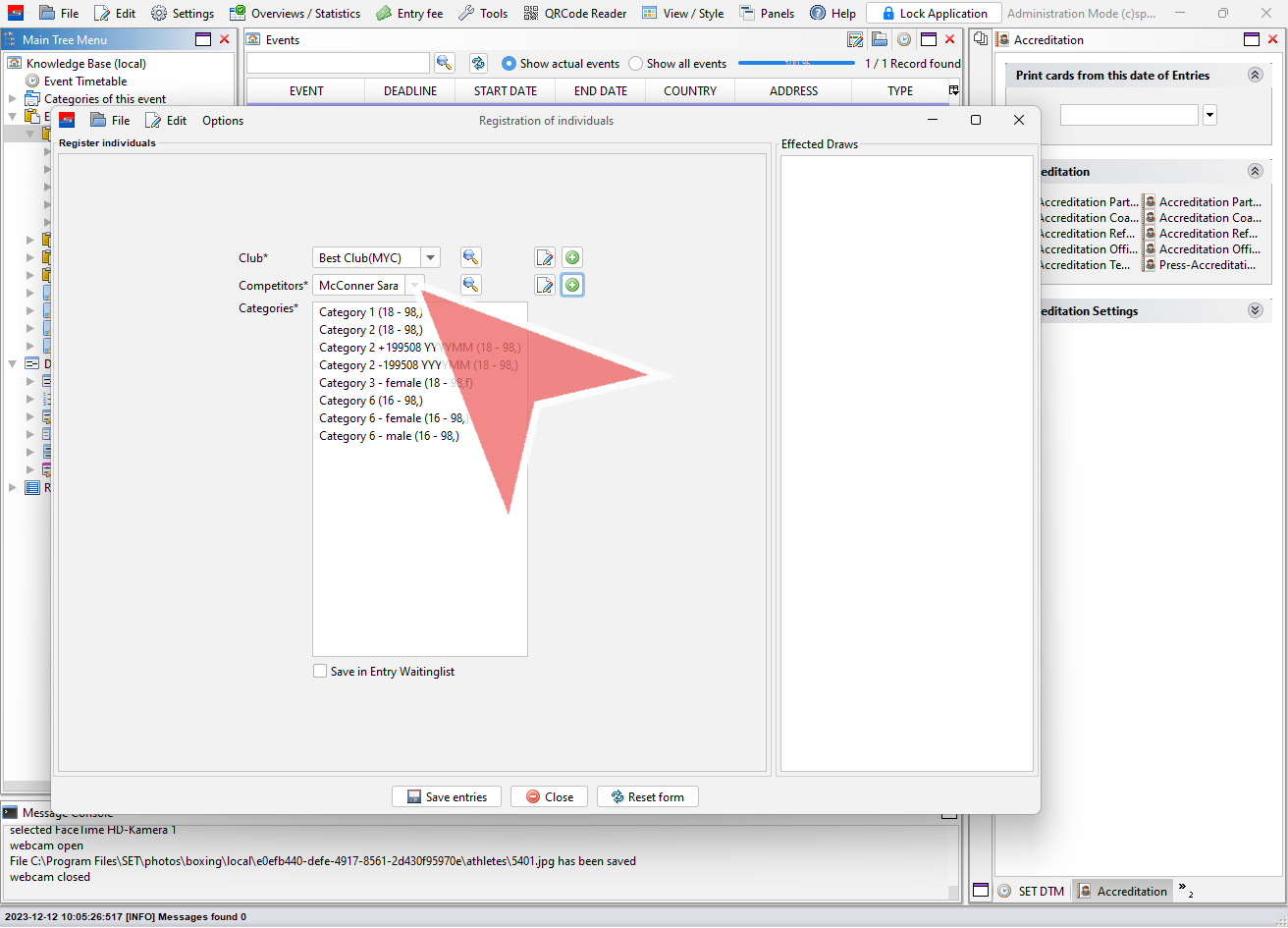Click the search icon next to Events filter

(445, 64)
